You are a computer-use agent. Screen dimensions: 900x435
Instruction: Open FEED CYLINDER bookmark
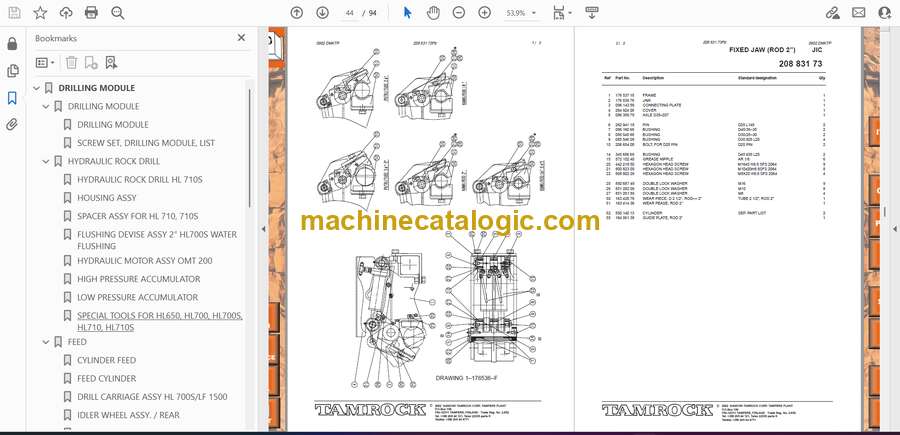coord(106,379)
